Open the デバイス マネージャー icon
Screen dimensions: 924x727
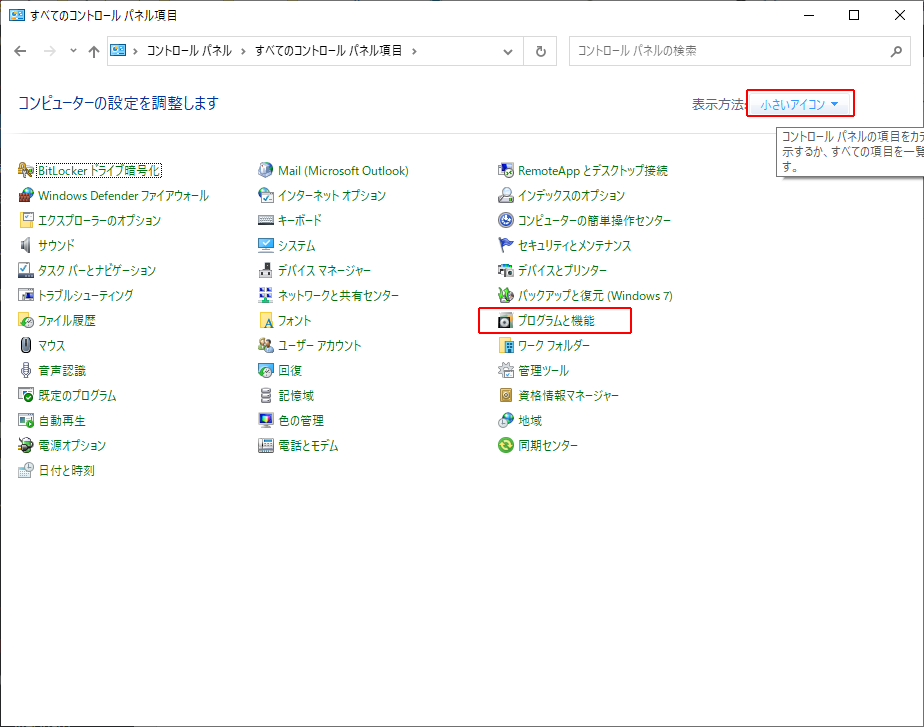[x=266, y=271]
